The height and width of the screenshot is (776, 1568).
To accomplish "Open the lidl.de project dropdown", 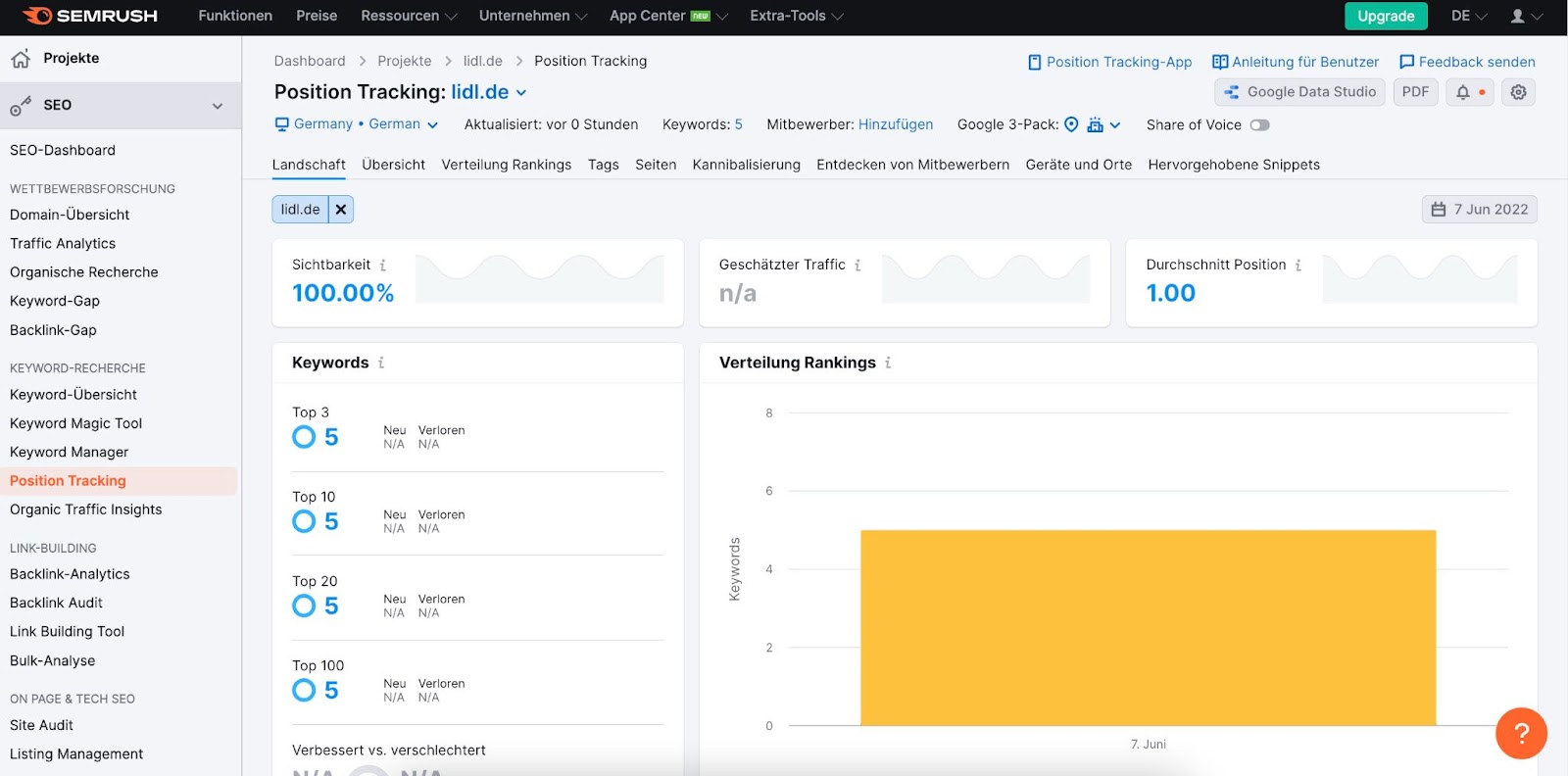I will [489, 92].
